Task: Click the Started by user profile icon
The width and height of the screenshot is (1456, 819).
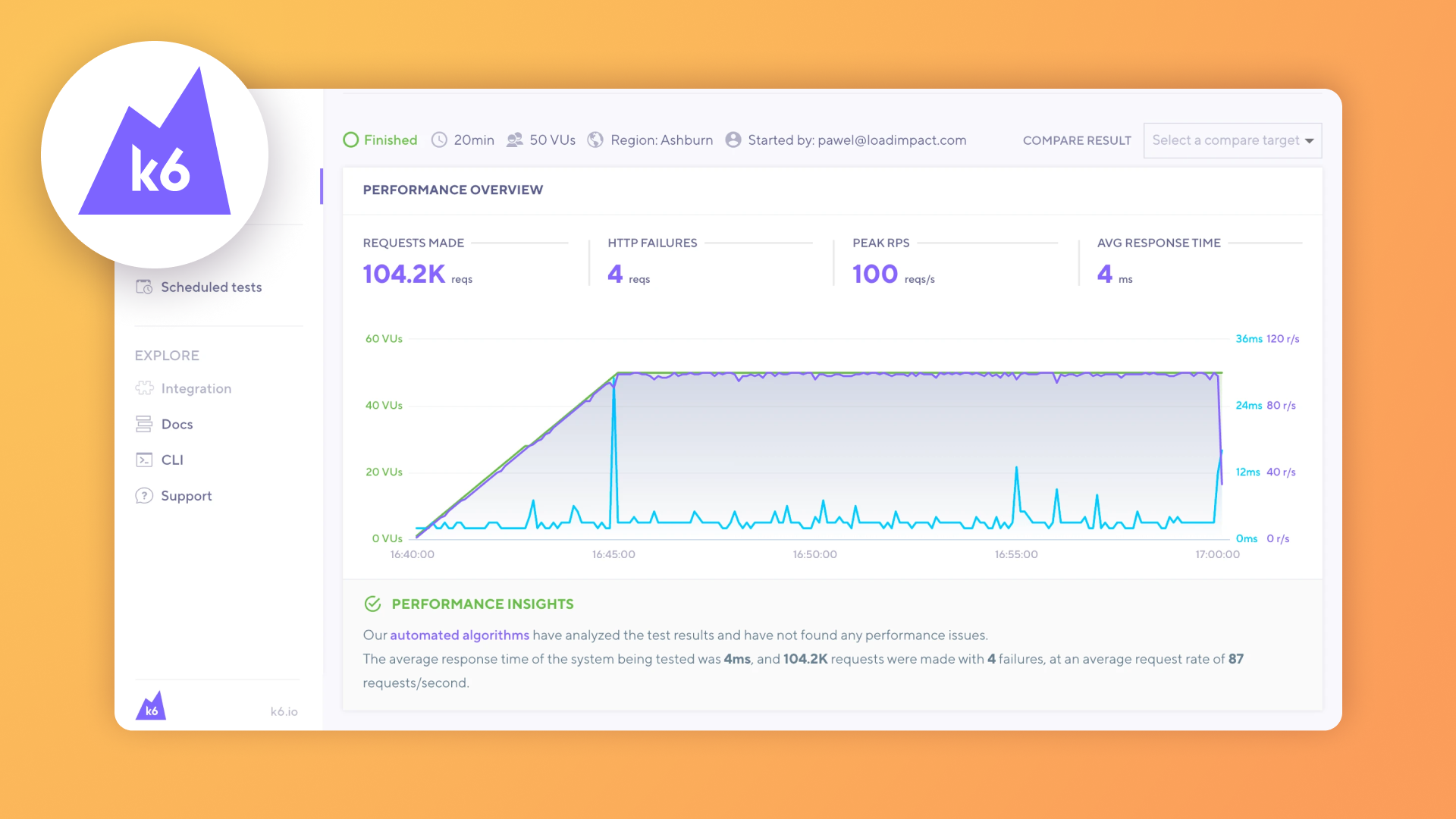Action: 734,140
